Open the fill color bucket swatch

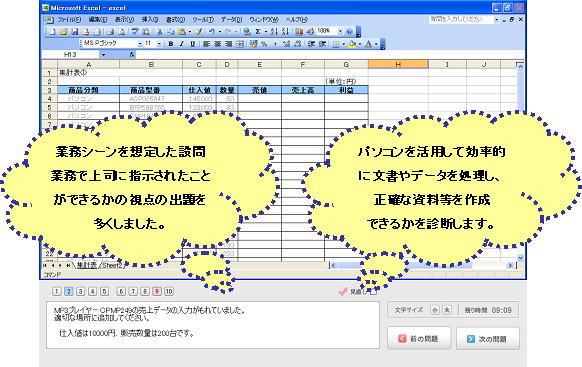point(352,44)
